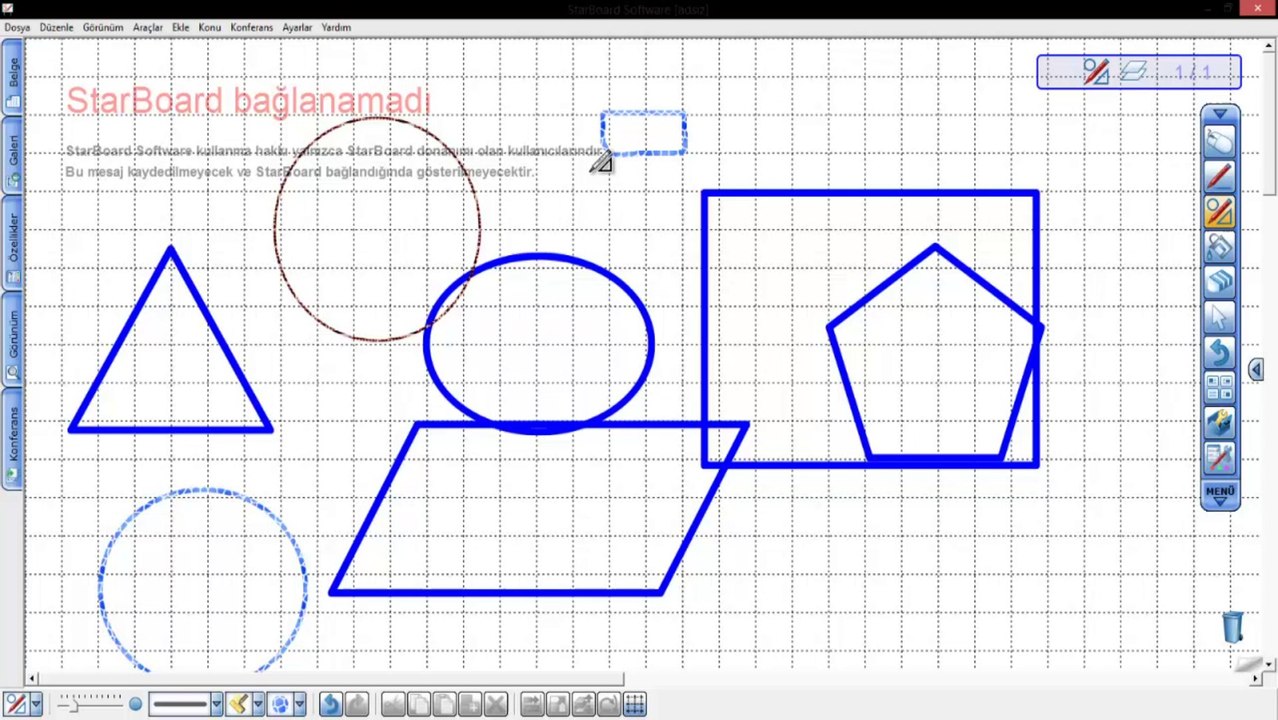Click the 'StarBoard bağlanamadı' heading text
Screen dimensions: 1278x720
[248, 100]
